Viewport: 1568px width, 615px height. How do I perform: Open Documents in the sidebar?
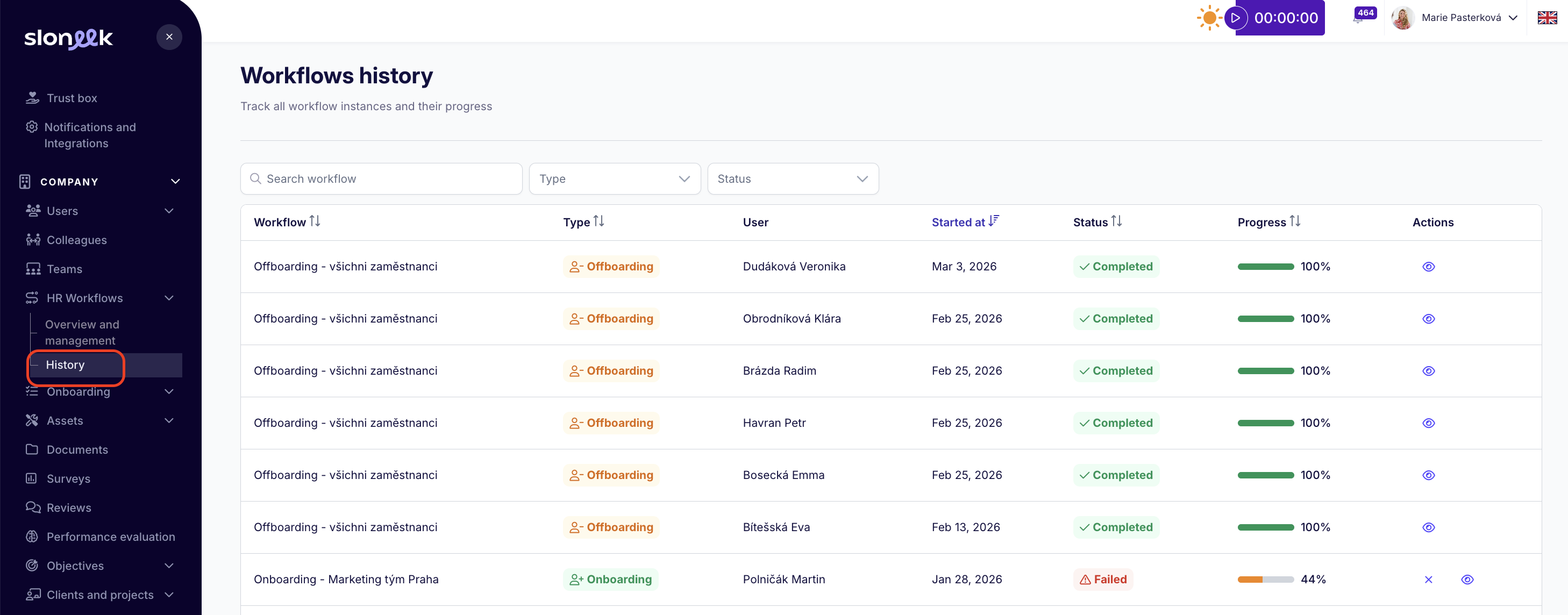click(x=77, y=449)
